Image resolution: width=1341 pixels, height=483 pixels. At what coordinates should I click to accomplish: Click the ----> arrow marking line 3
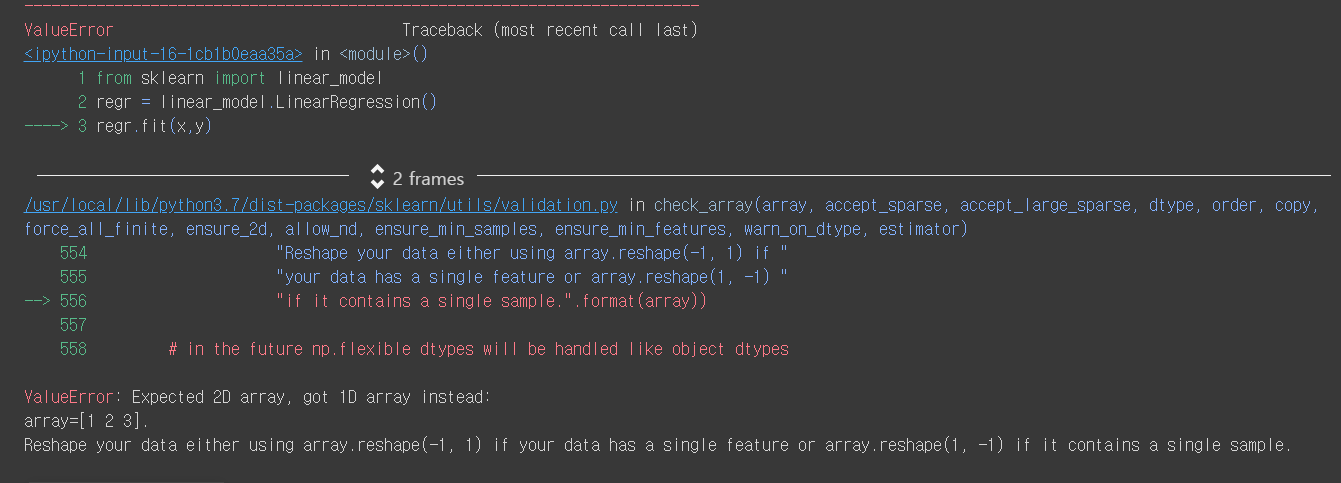coord(46,126)
